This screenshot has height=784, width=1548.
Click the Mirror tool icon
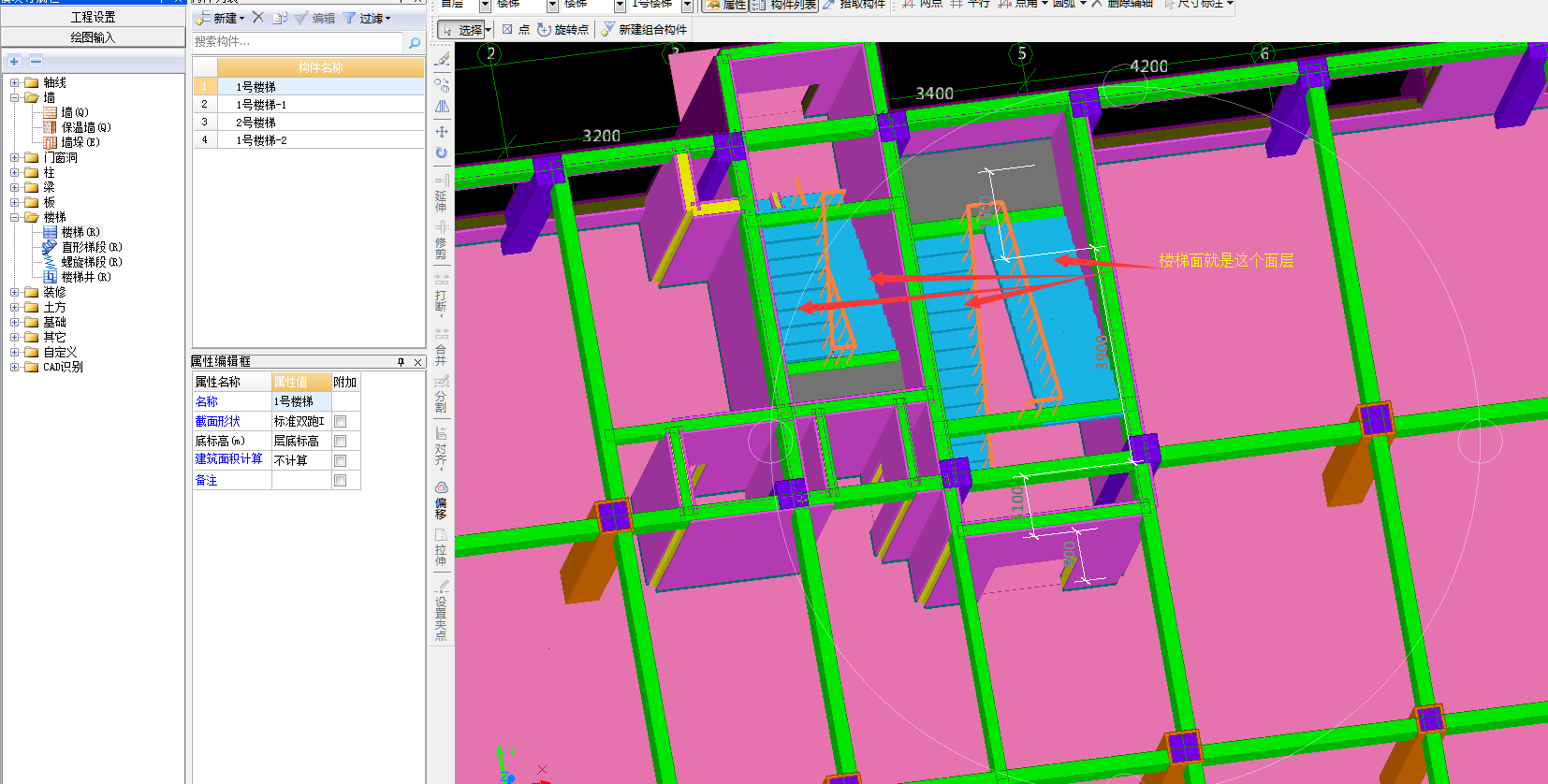point(442,108)
